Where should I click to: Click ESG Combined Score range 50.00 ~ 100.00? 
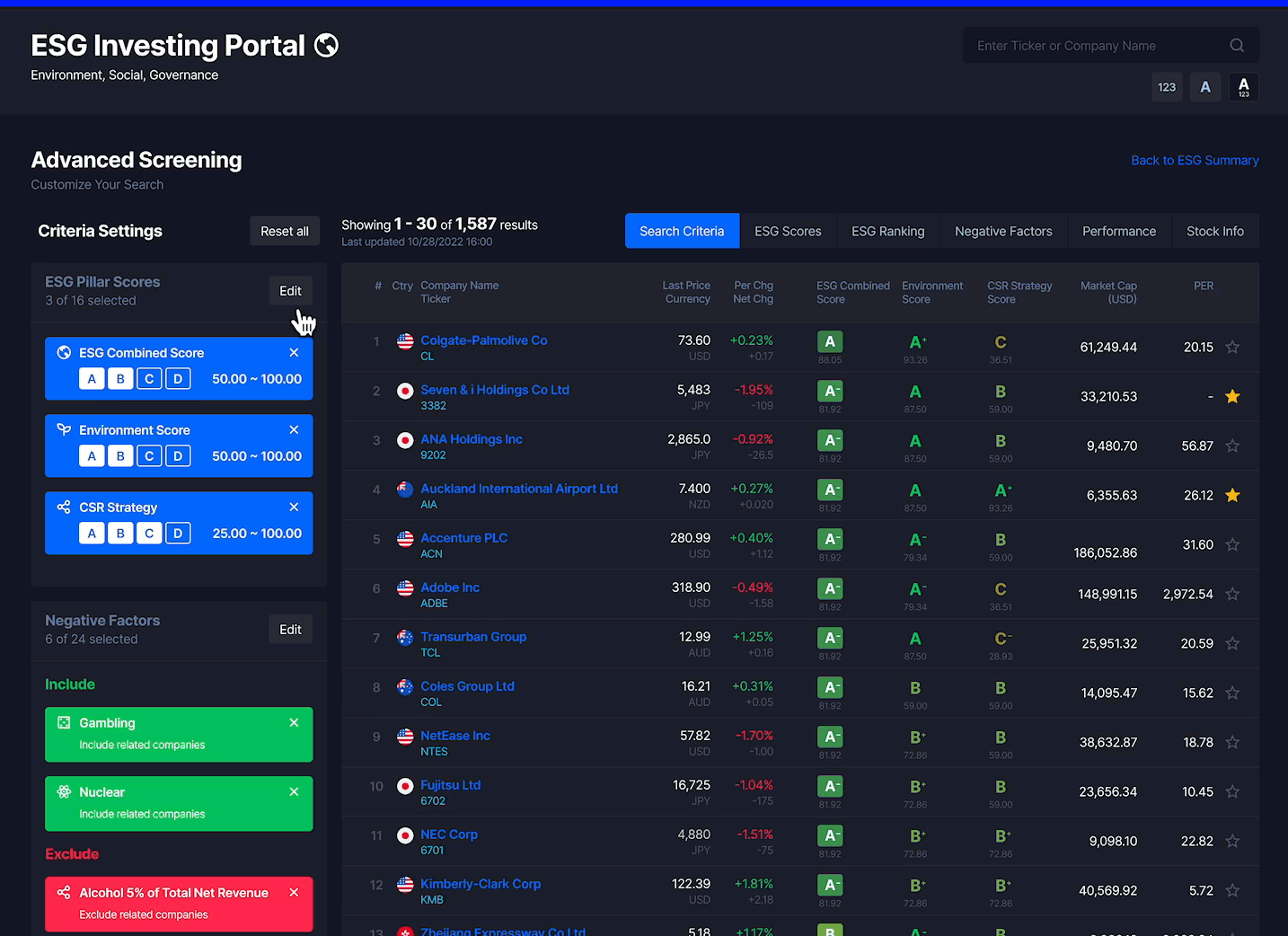257,378
